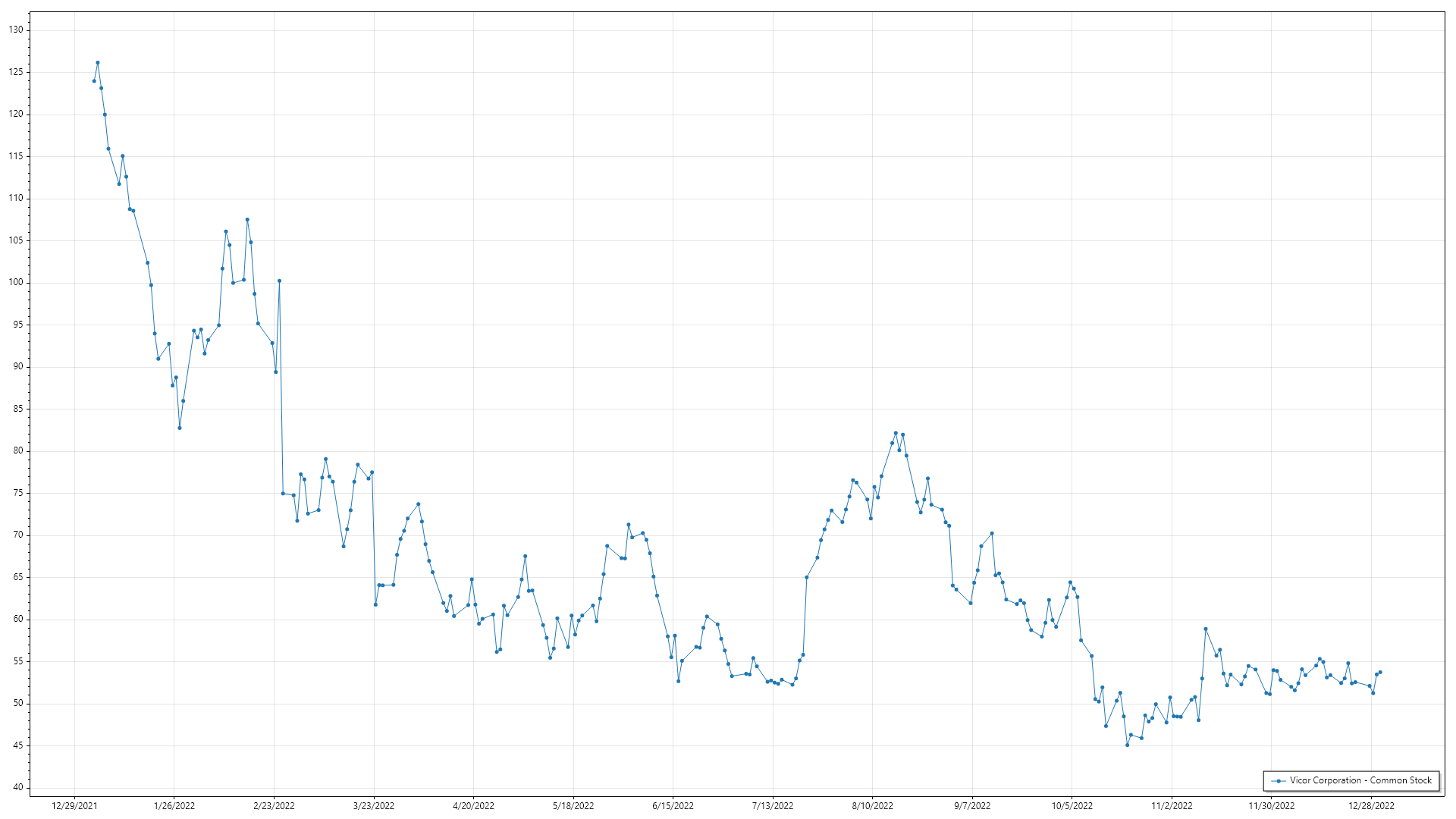Click the 4/20/2022 date on x-axis
Image resolution: width=1456 pixels, height=819 pixels.
(x=473, y=805)
